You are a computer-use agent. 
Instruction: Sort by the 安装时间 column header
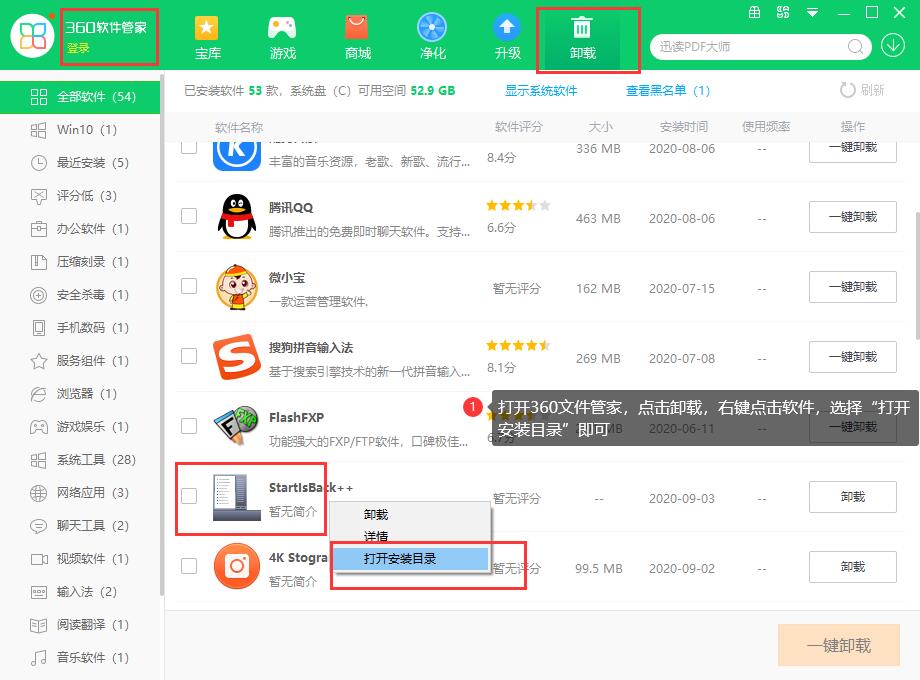(684, 127)
